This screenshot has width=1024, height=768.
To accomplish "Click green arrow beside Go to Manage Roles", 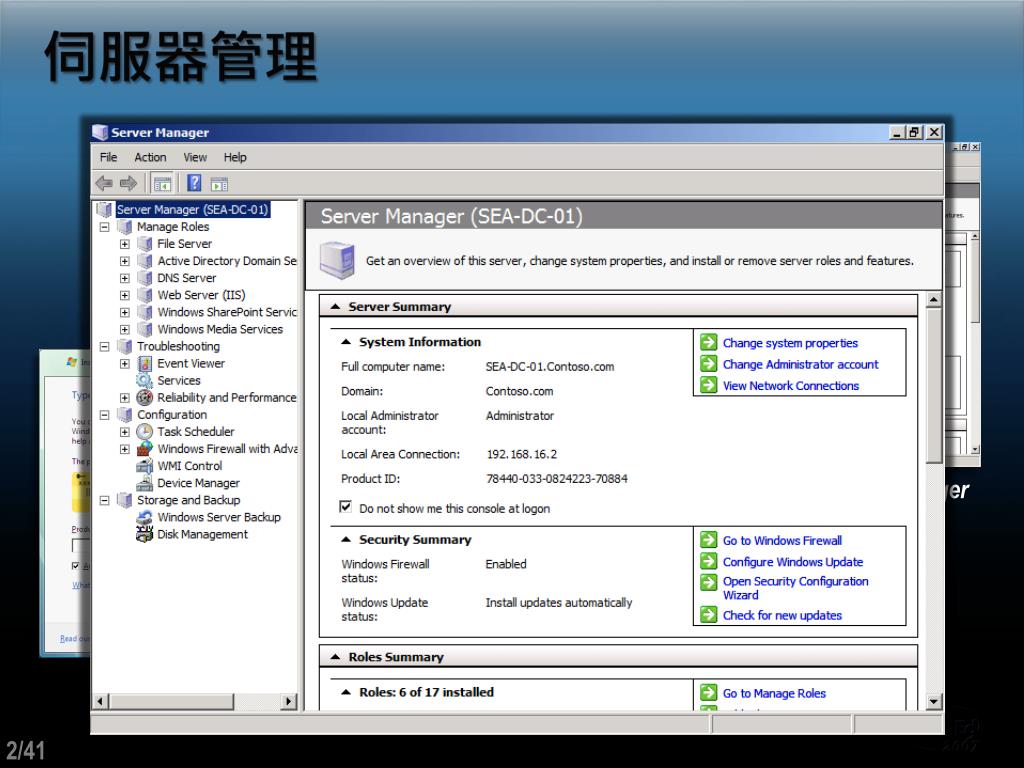I will [x=709, y=693].
